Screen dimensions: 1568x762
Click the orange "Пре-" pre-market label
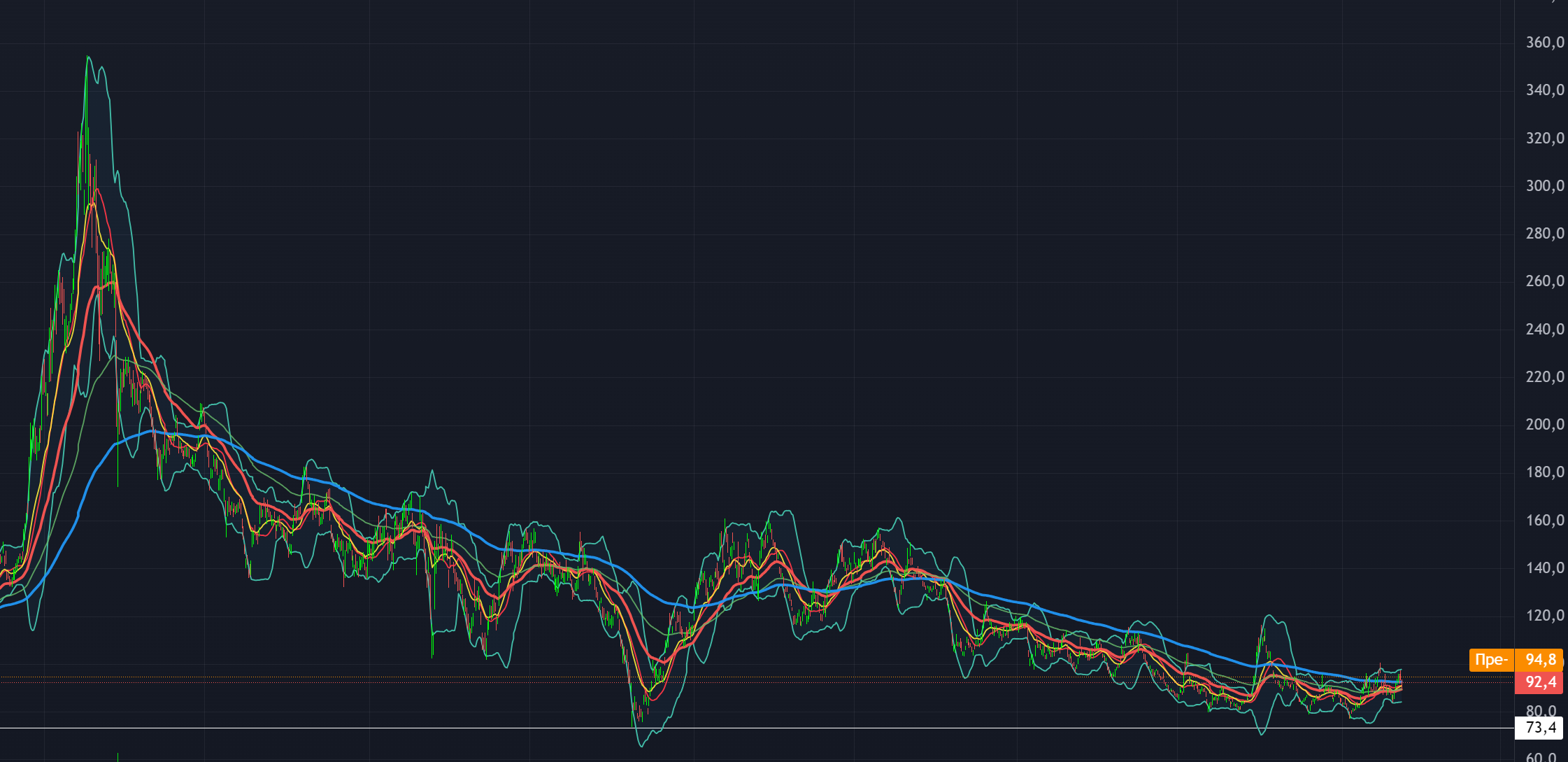(x=1492, y=660)
